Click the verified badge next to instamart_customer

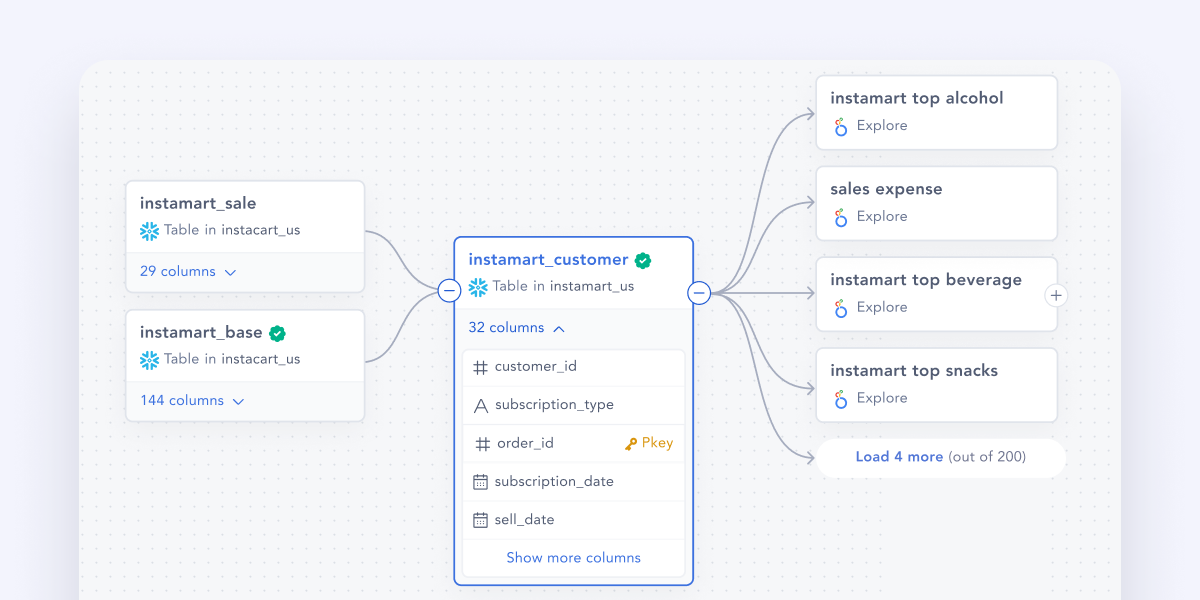pos(643,260)
